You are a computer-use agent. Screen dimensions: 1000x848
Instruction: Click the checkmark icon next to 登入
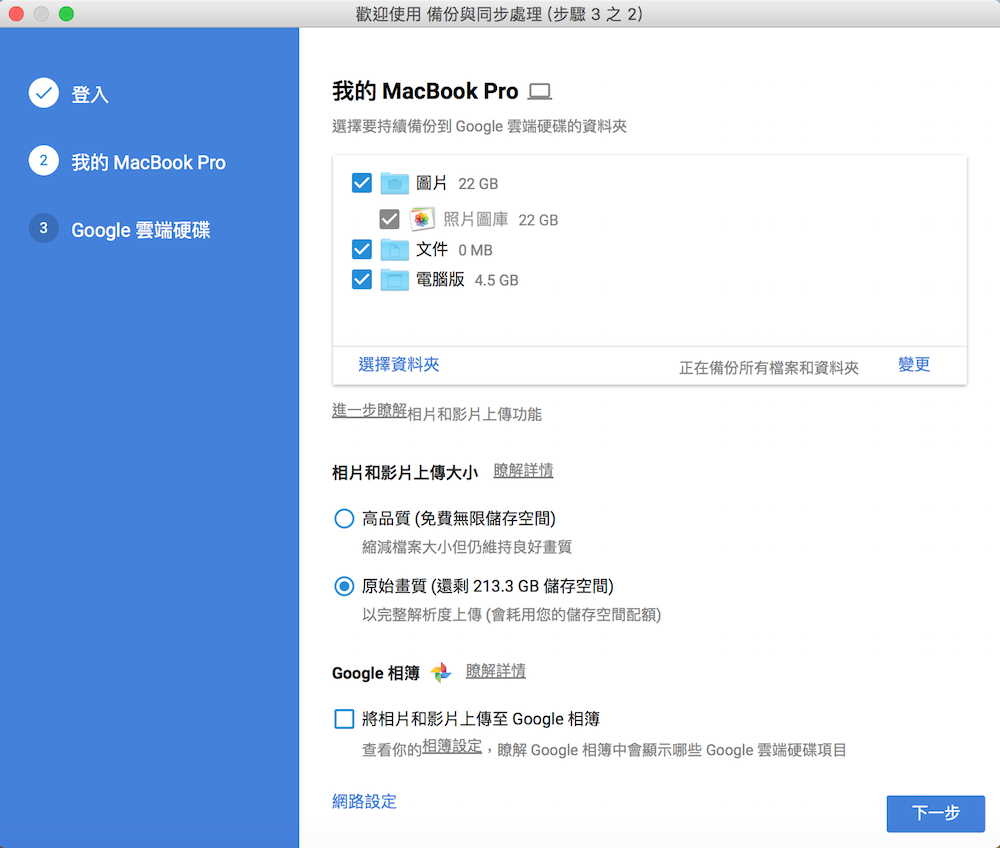click(x=44, y=94)
